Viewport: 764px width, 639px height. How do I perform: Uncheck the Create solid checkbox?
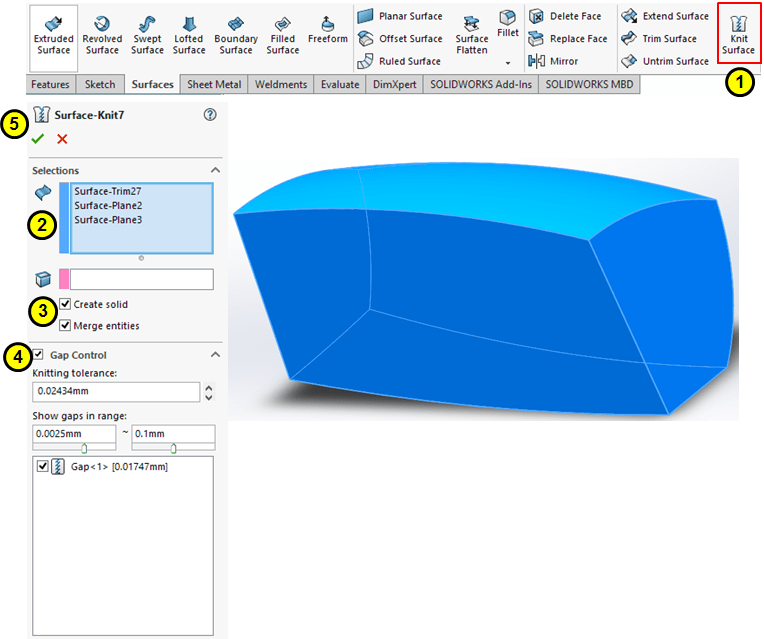(x=66, y=304)
